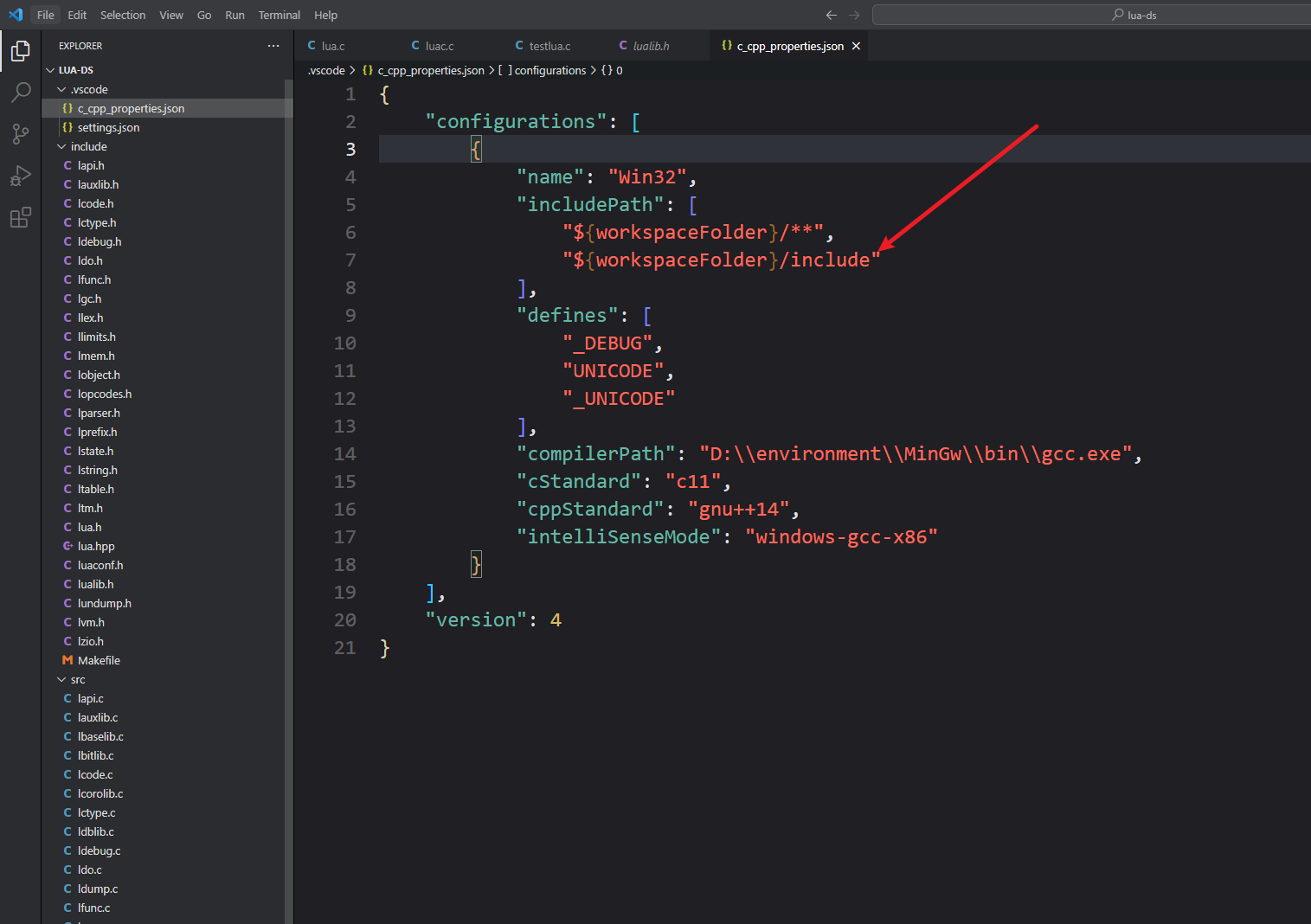This screenshot has width=1311, height=924.
Task: Switch to the testlua.c tab
Action: pyautogui.click(x=549, y=46)
